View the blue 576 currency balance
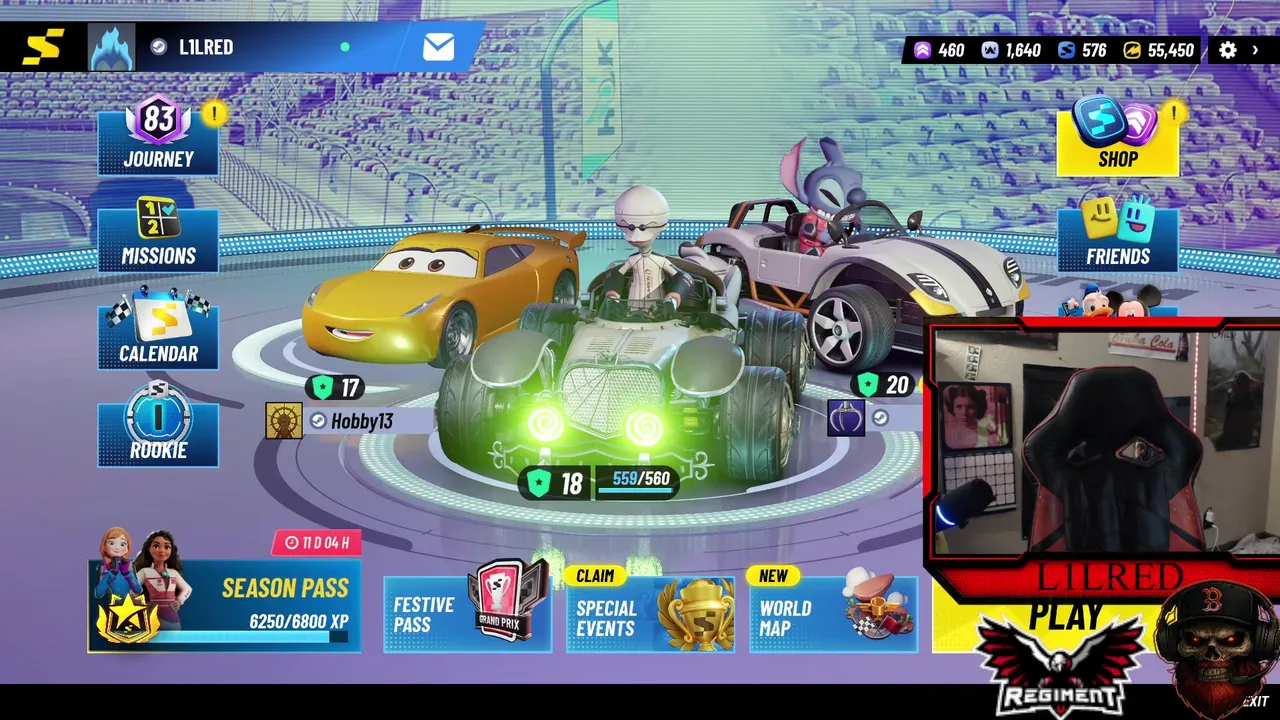1280x720 pixels. [x=1082, y=50]
